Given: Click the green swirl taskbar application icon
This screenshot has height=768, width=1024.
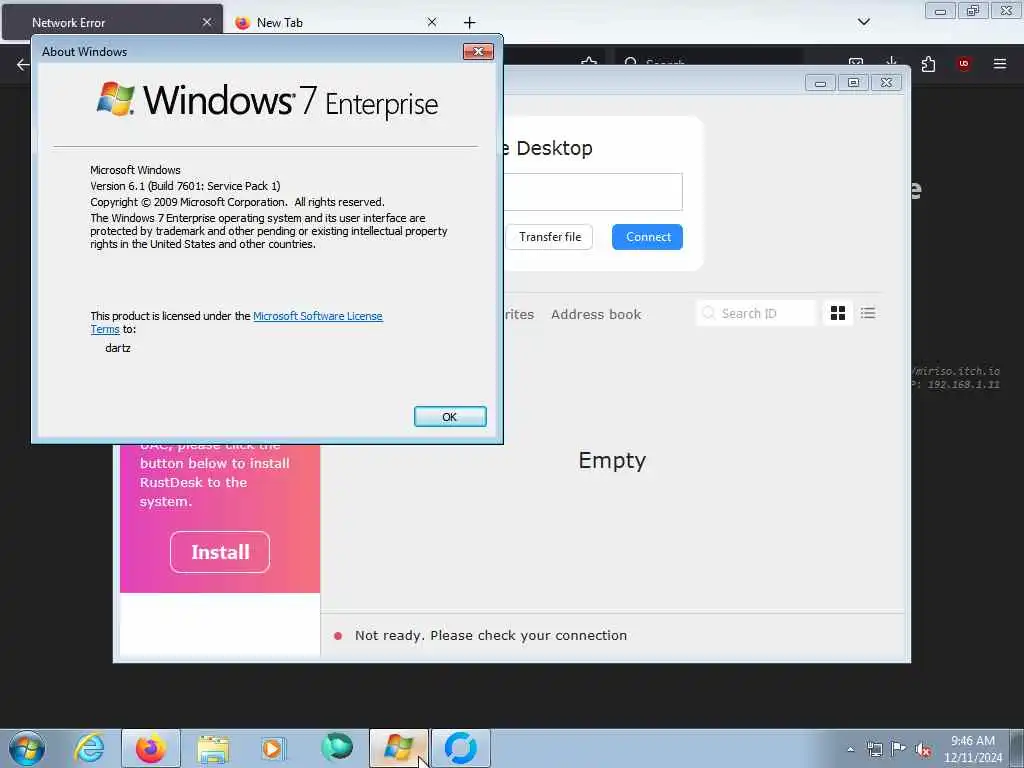Looking at the screenshot, I should pos(336,748).
